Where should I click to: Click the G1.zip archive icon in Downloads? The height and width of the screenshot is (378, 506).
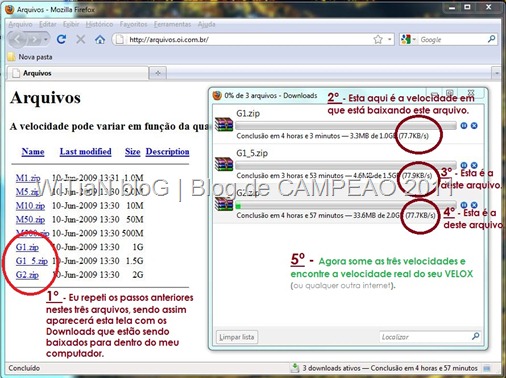pyautogui.click(x=224, y=124)
